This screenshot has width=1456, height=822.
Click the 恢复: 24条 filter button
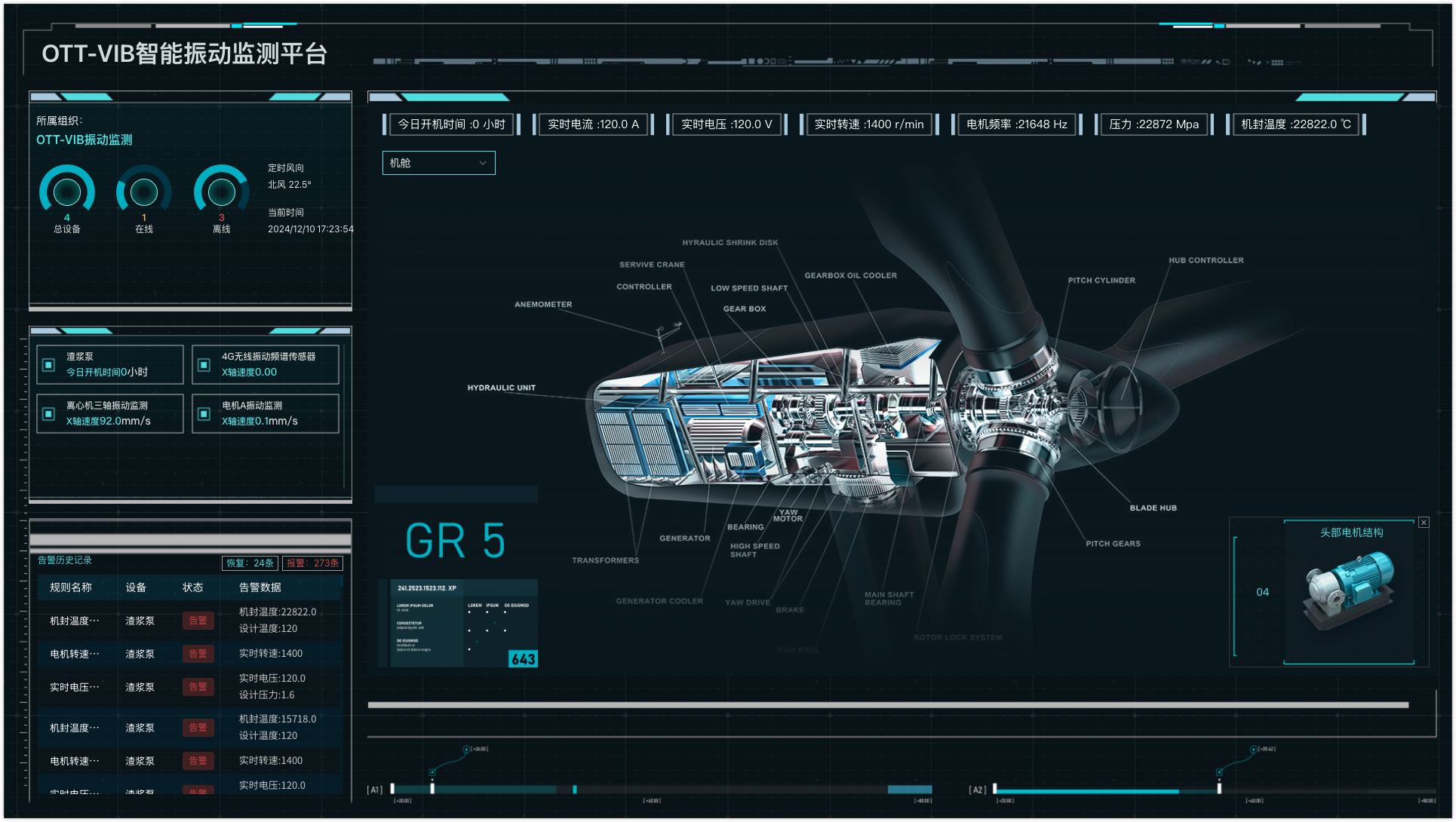click(250, 563)
